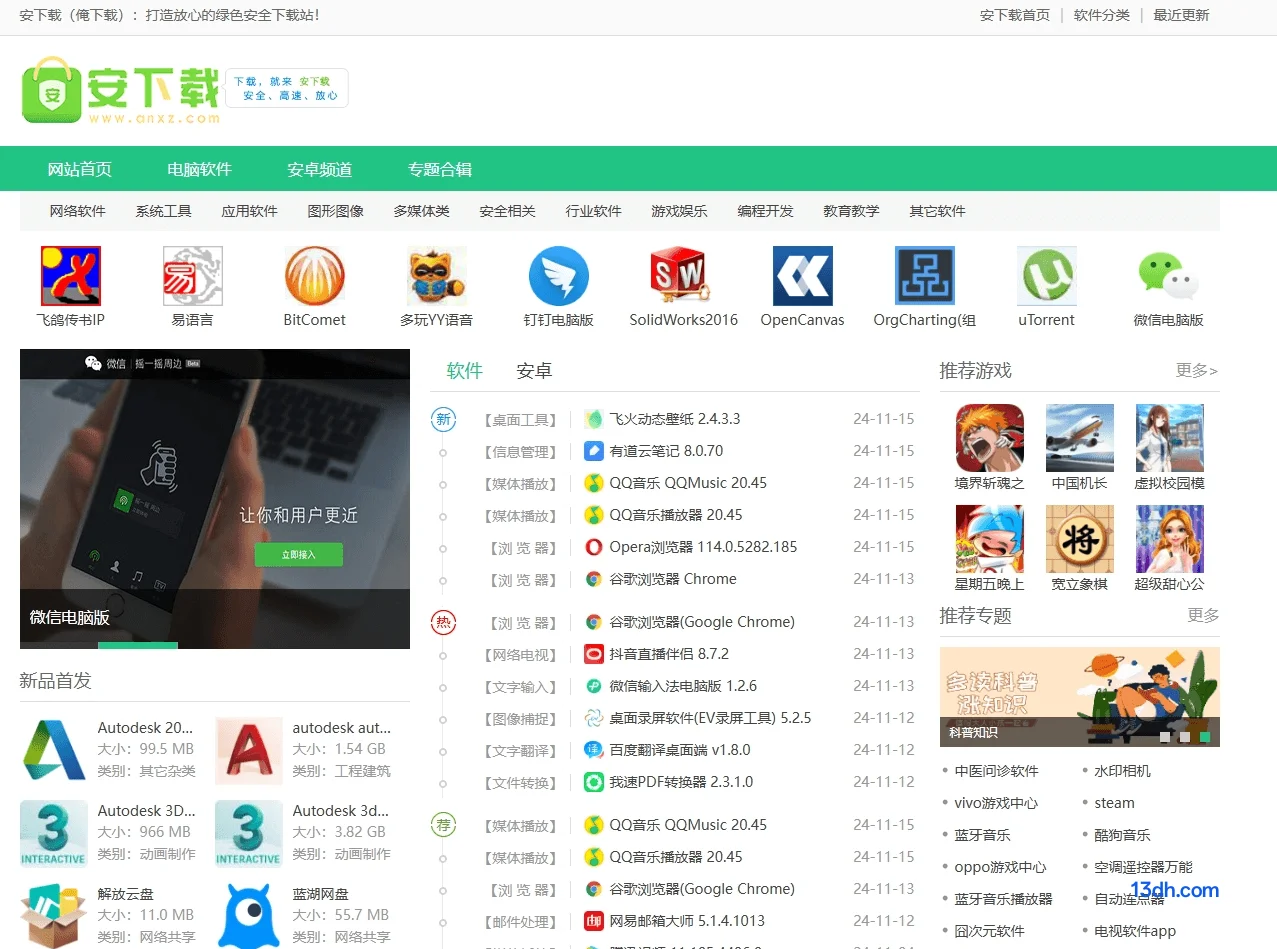Click the 软件分类 top link
Viewport: 1277px width, 949px height.
coord(1102,15)
